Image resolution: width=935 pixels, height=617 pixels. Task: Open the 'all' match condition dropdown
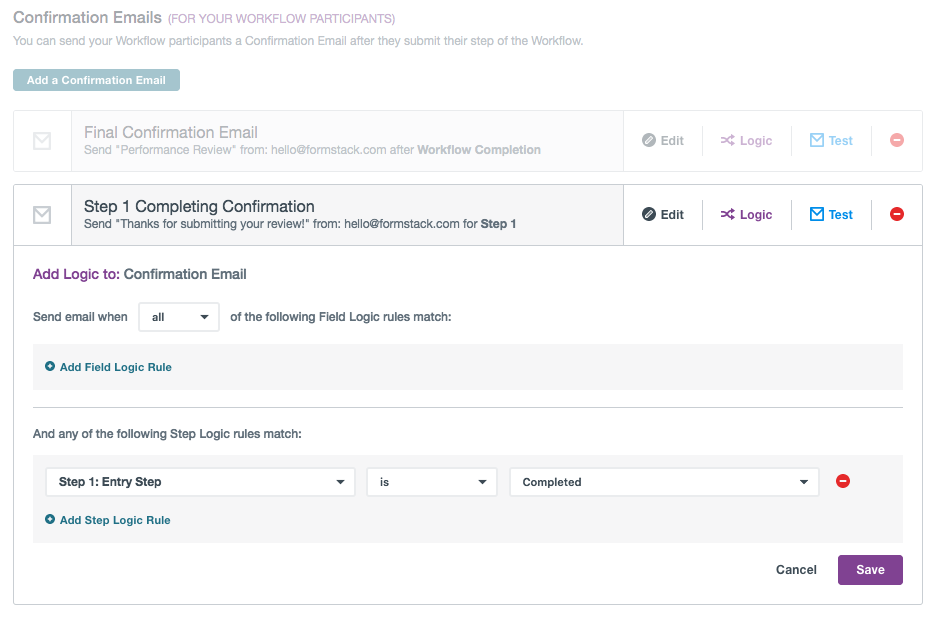178,317
